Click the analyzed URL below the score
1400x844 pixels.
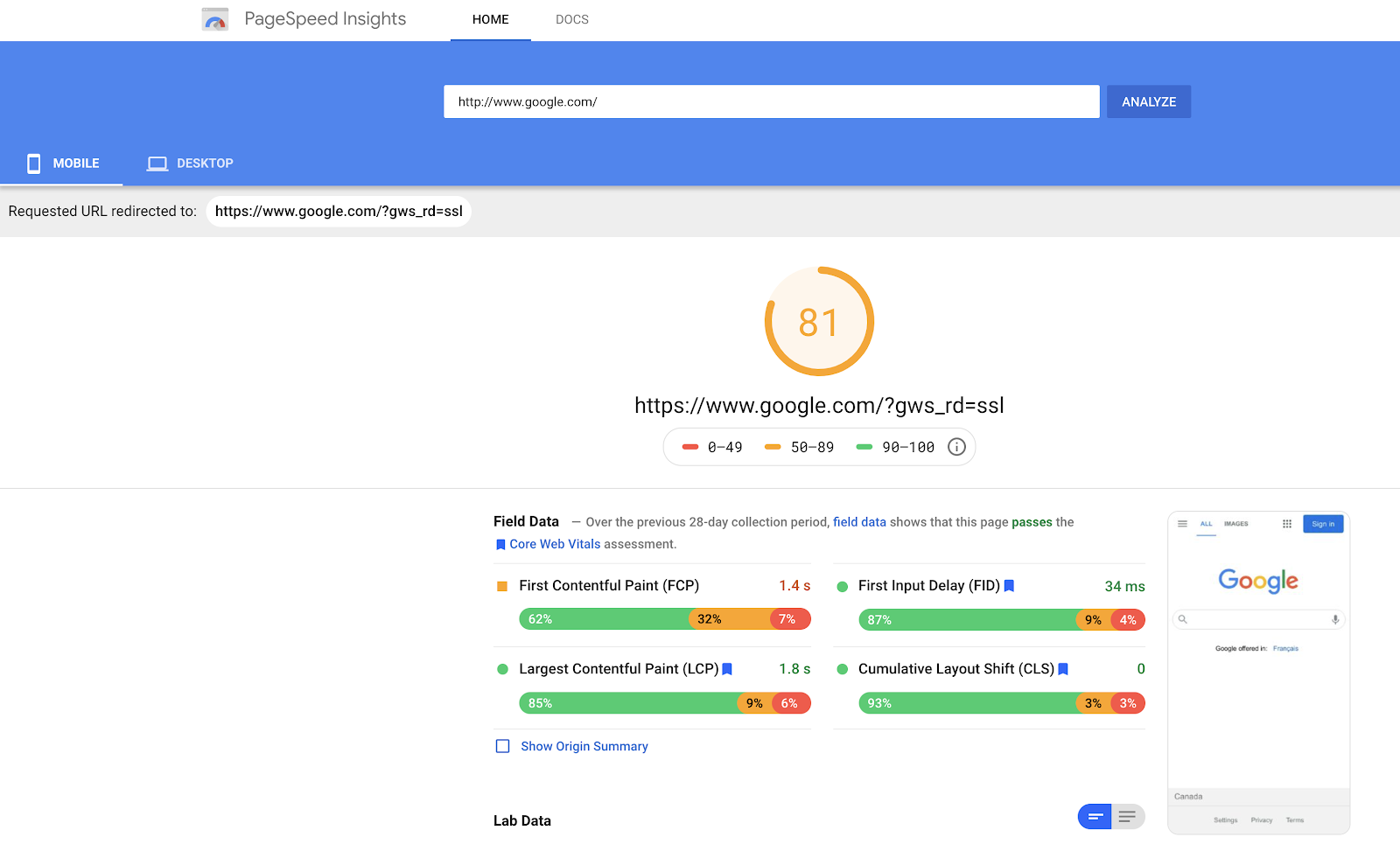tap(819, 406)
